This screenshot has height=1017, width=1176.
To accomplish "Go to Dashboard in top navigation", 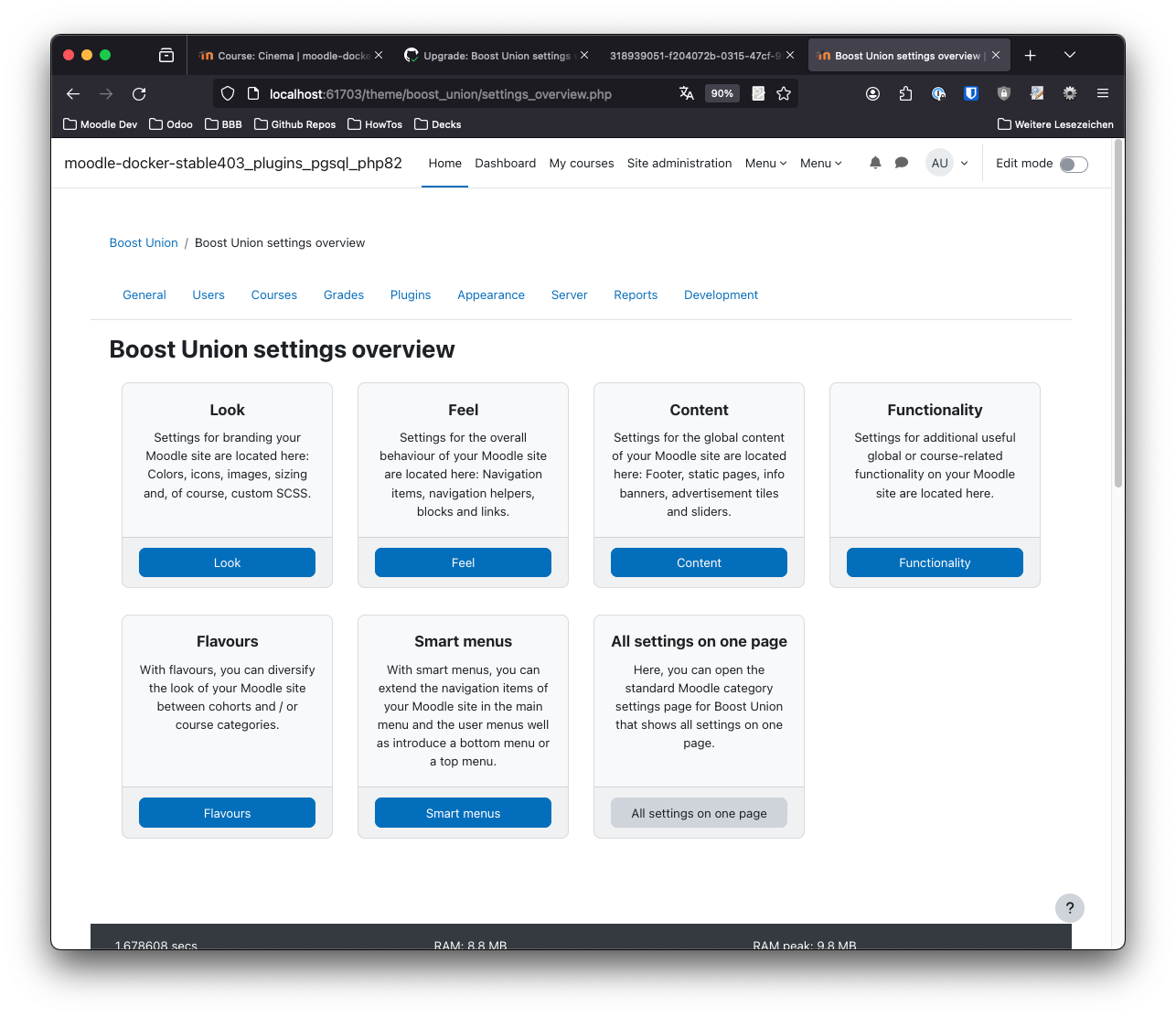I will (x=506, y=163).
